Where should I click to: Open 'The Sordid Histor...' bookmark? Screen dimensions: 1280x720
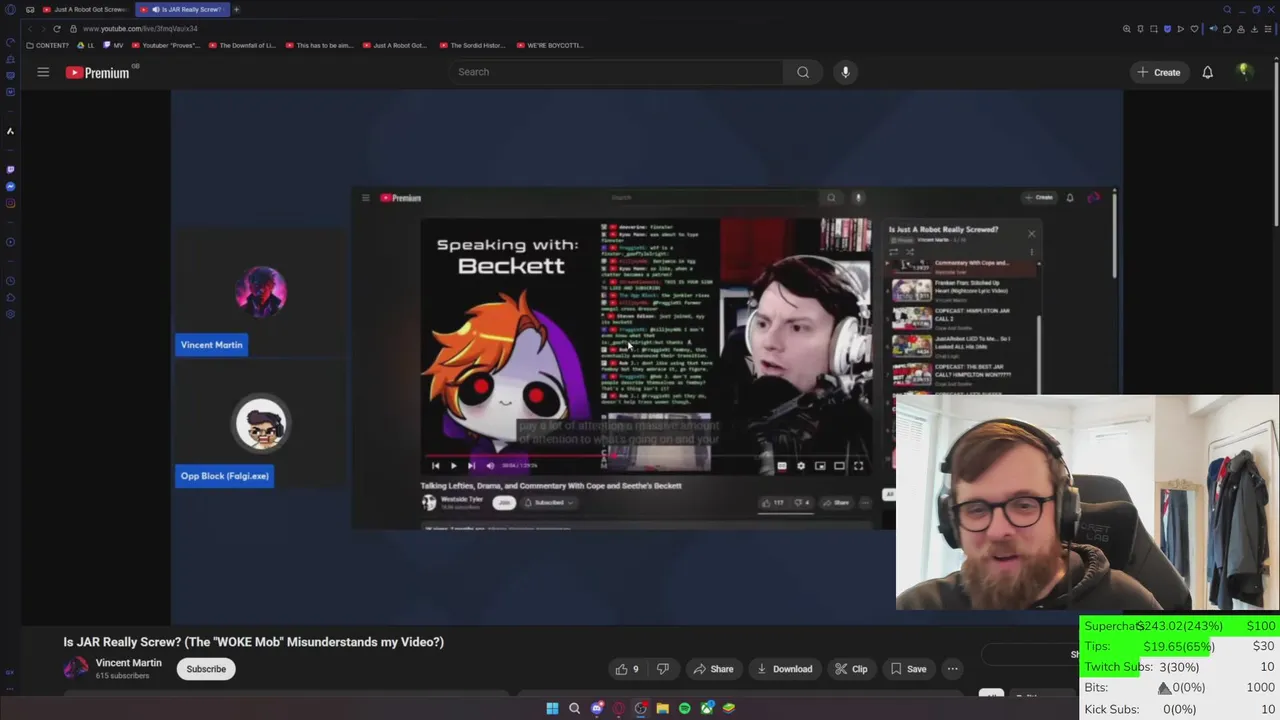point(473,45)
